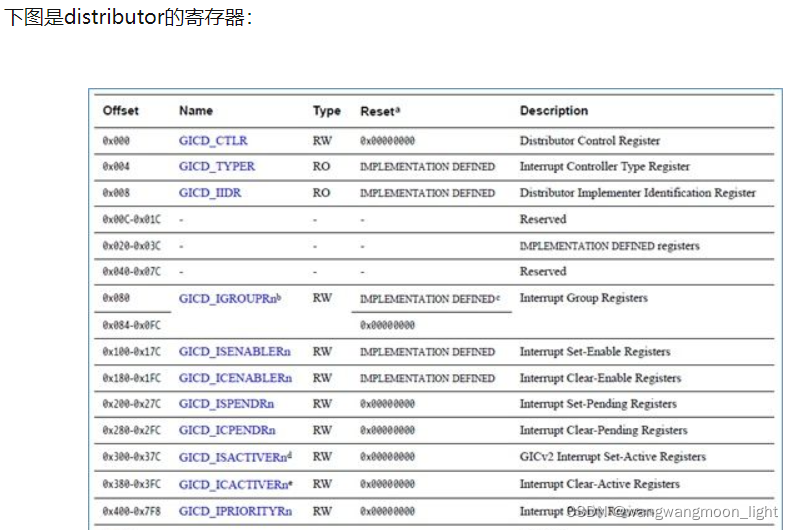793x530 pixels.
Task: Click 'Interrupt Controller Type Register' description
Action: 604,166
